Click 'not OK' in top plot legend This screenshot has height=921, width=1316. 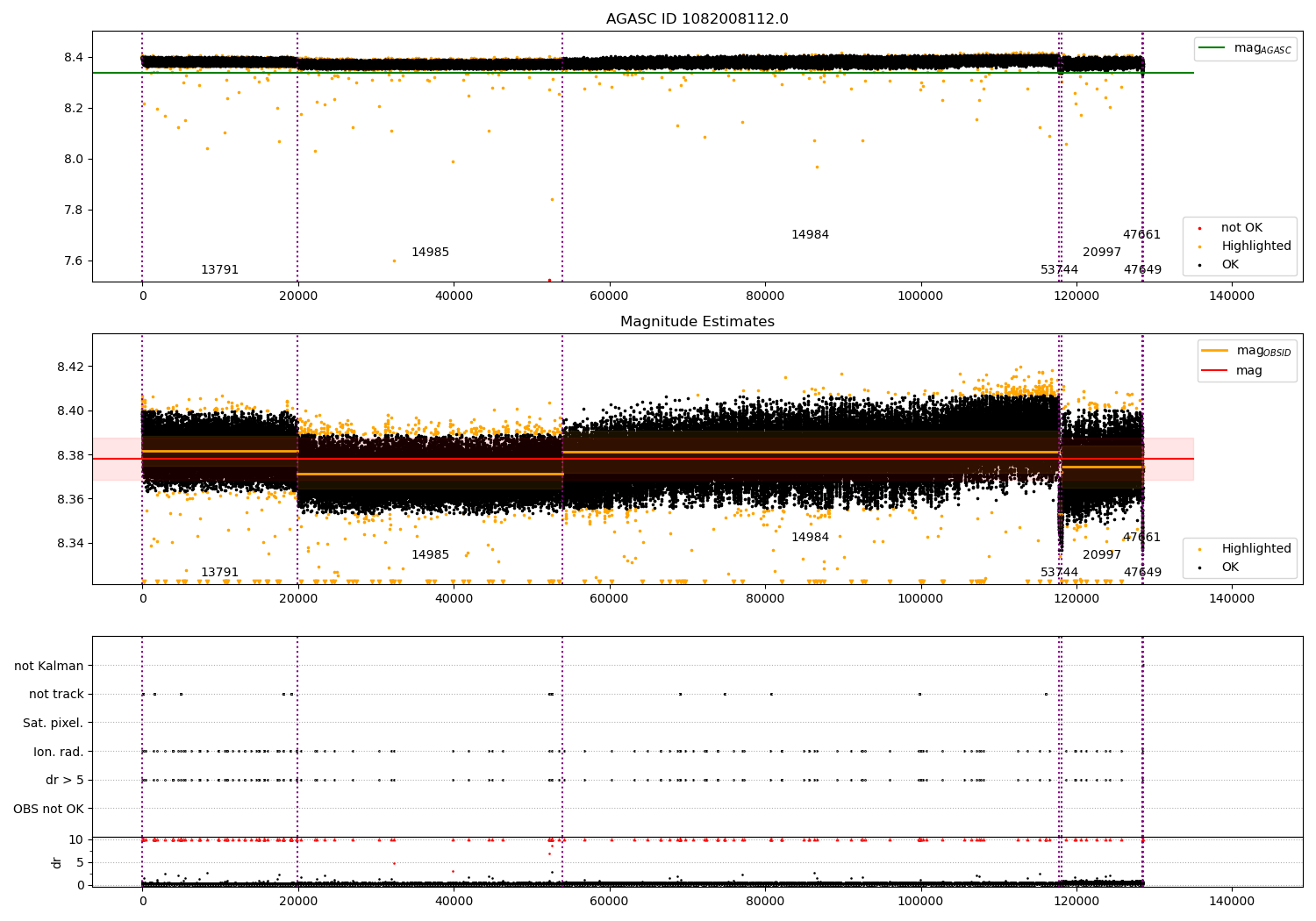point(1240,227)
